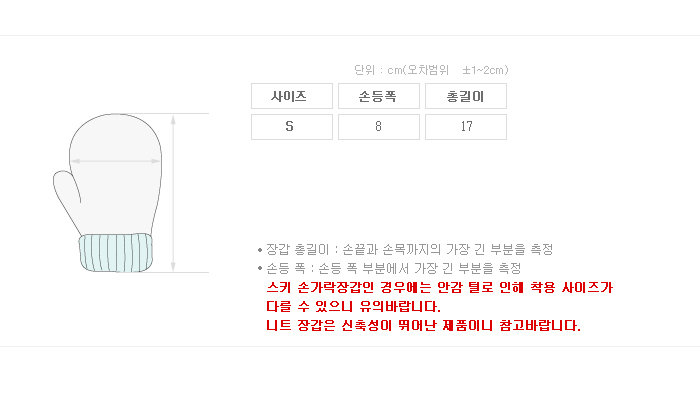The width and height of the screenshot is (700, 413).
Task: Click the bullet before 손등 폭
Action: click(x=259, y=269)
